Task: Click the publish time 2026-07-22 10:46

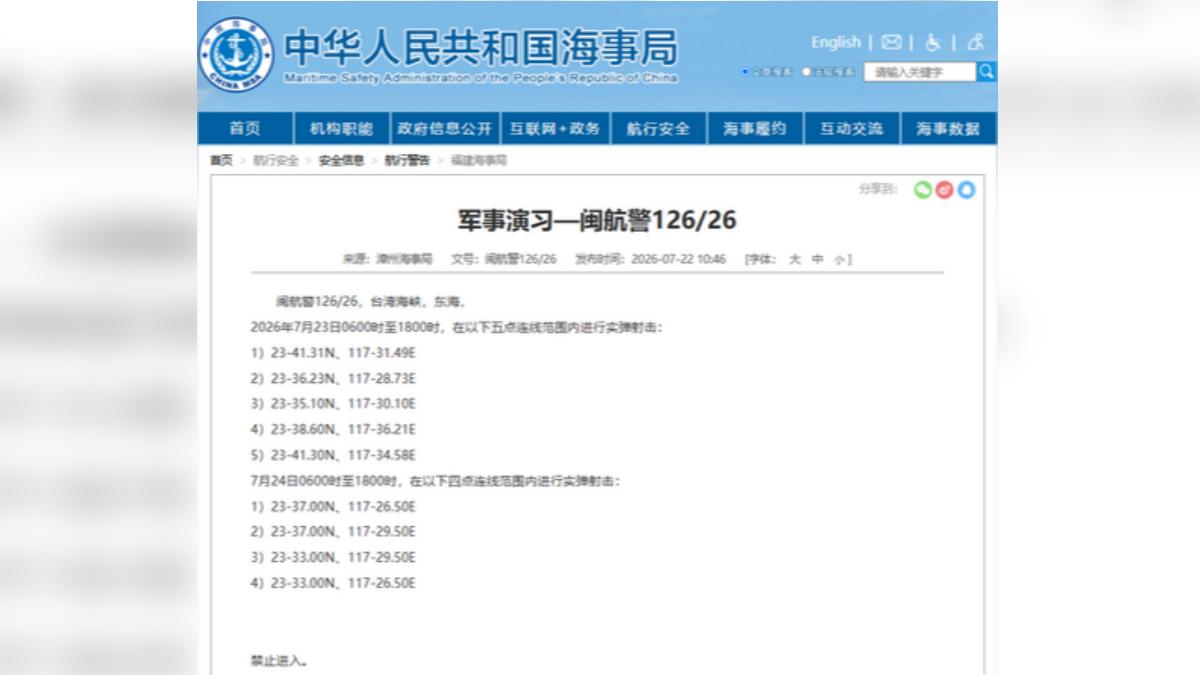Action: point(678,259)
